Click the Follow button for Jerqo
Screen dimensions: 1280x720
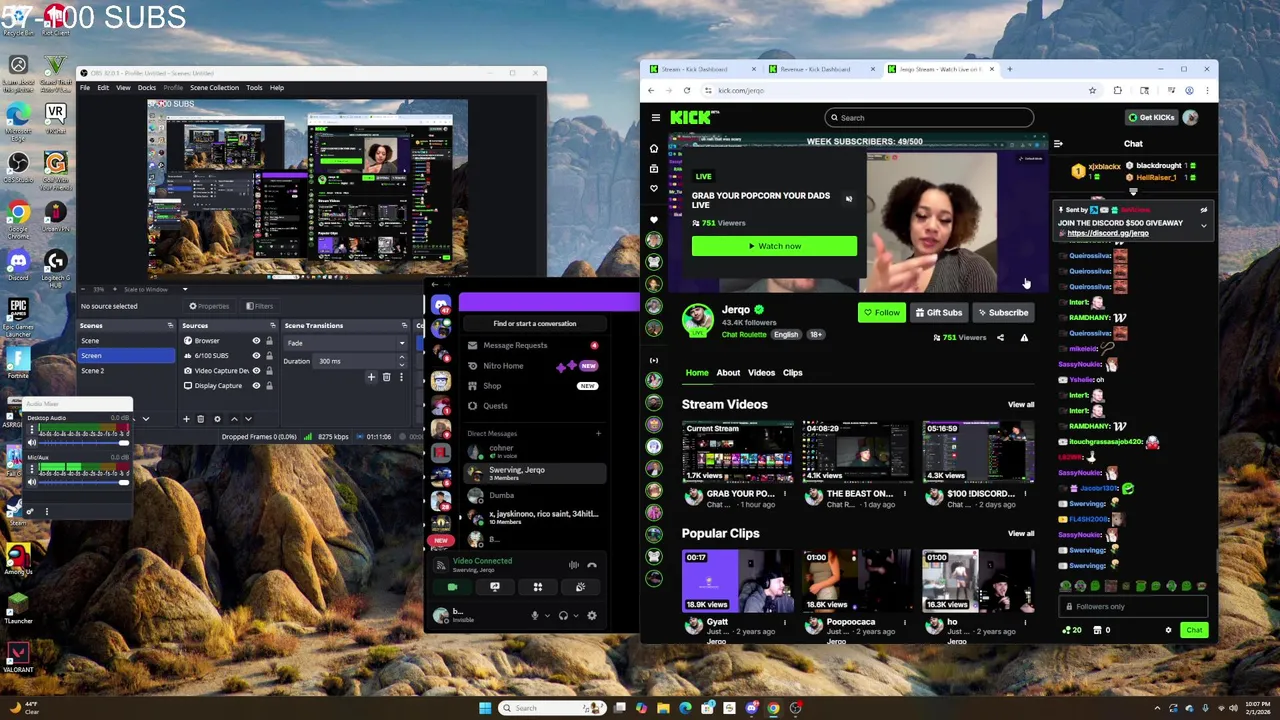tap(882, 313)
